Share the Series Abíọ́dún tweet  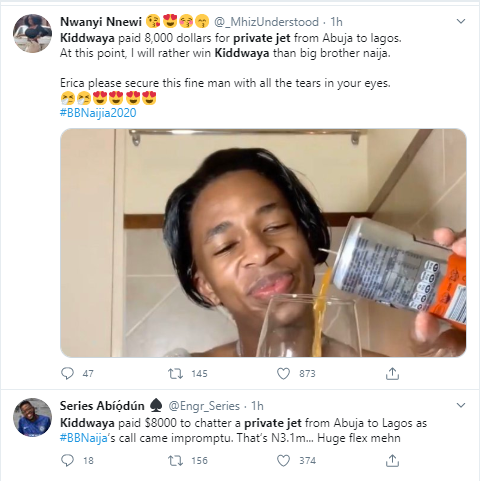(x=392, y=460)
